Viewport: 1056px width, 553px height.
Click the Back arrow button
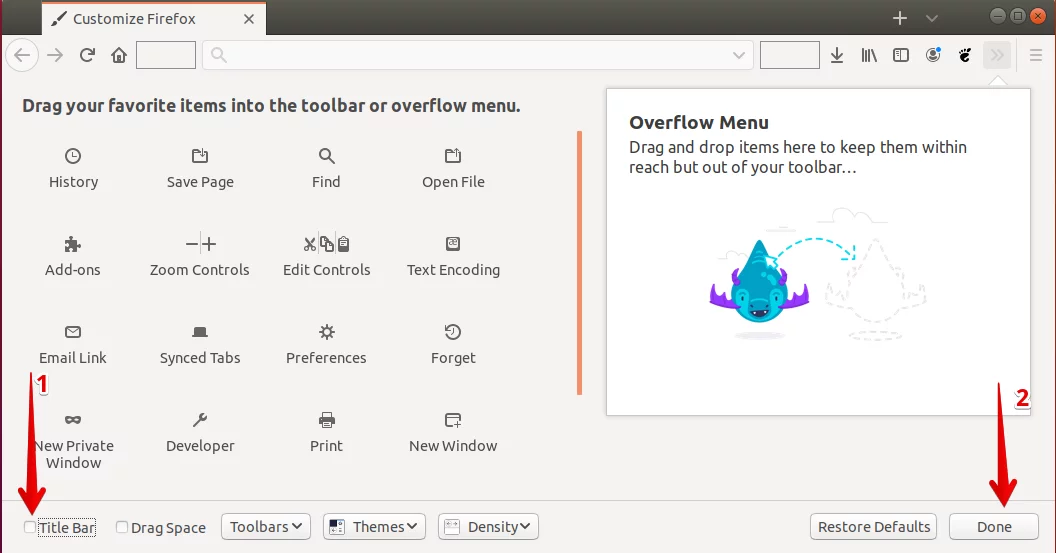(x=22, y=55)
